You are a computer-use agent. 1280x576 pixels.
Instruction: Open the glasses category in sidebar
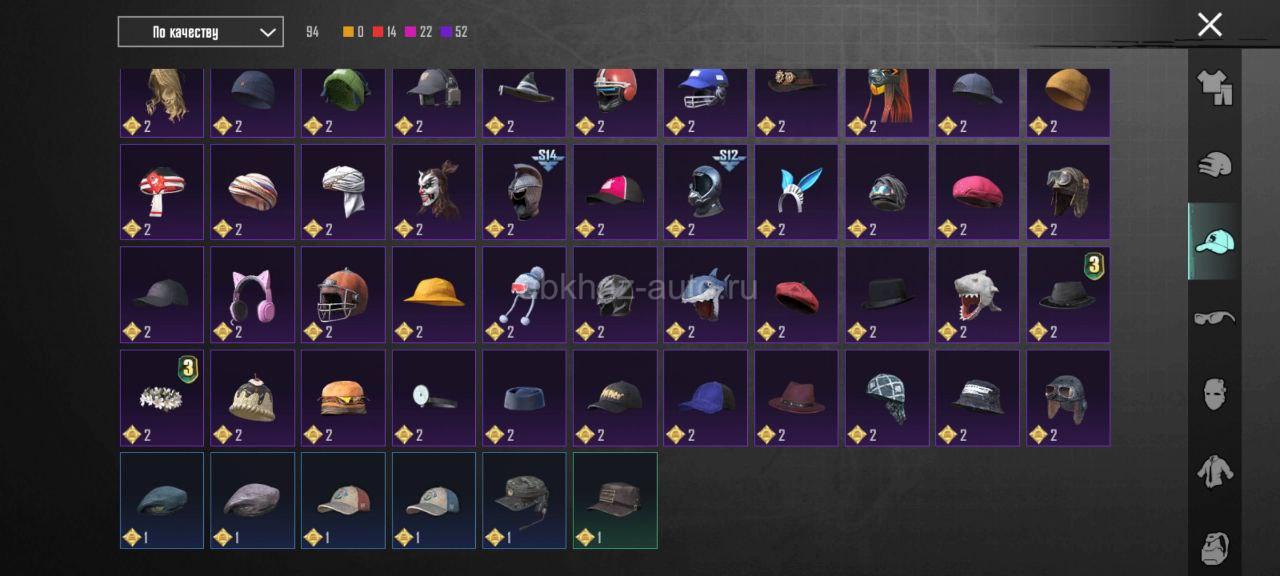[x=1215, y=318]
